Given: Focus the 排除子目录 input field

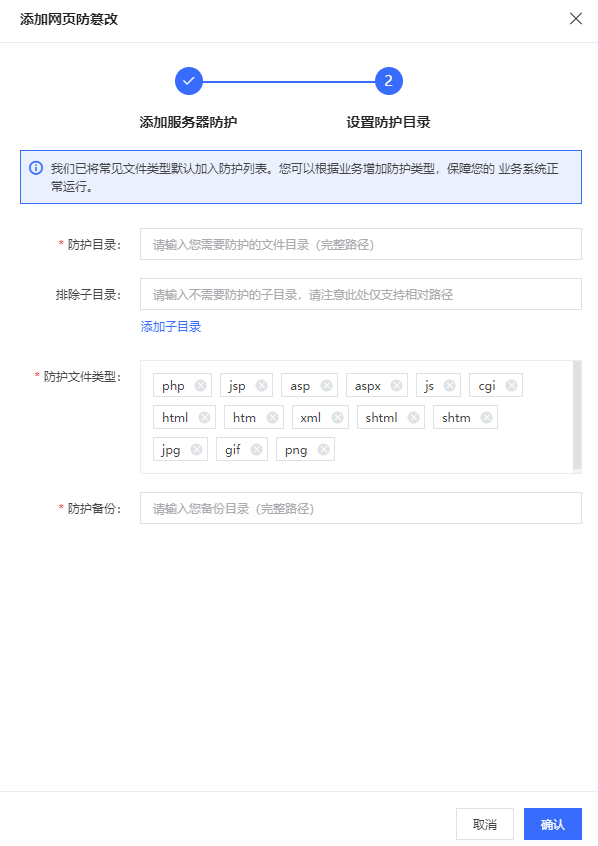Looking at the screenshot, I should tap(361, 294).
